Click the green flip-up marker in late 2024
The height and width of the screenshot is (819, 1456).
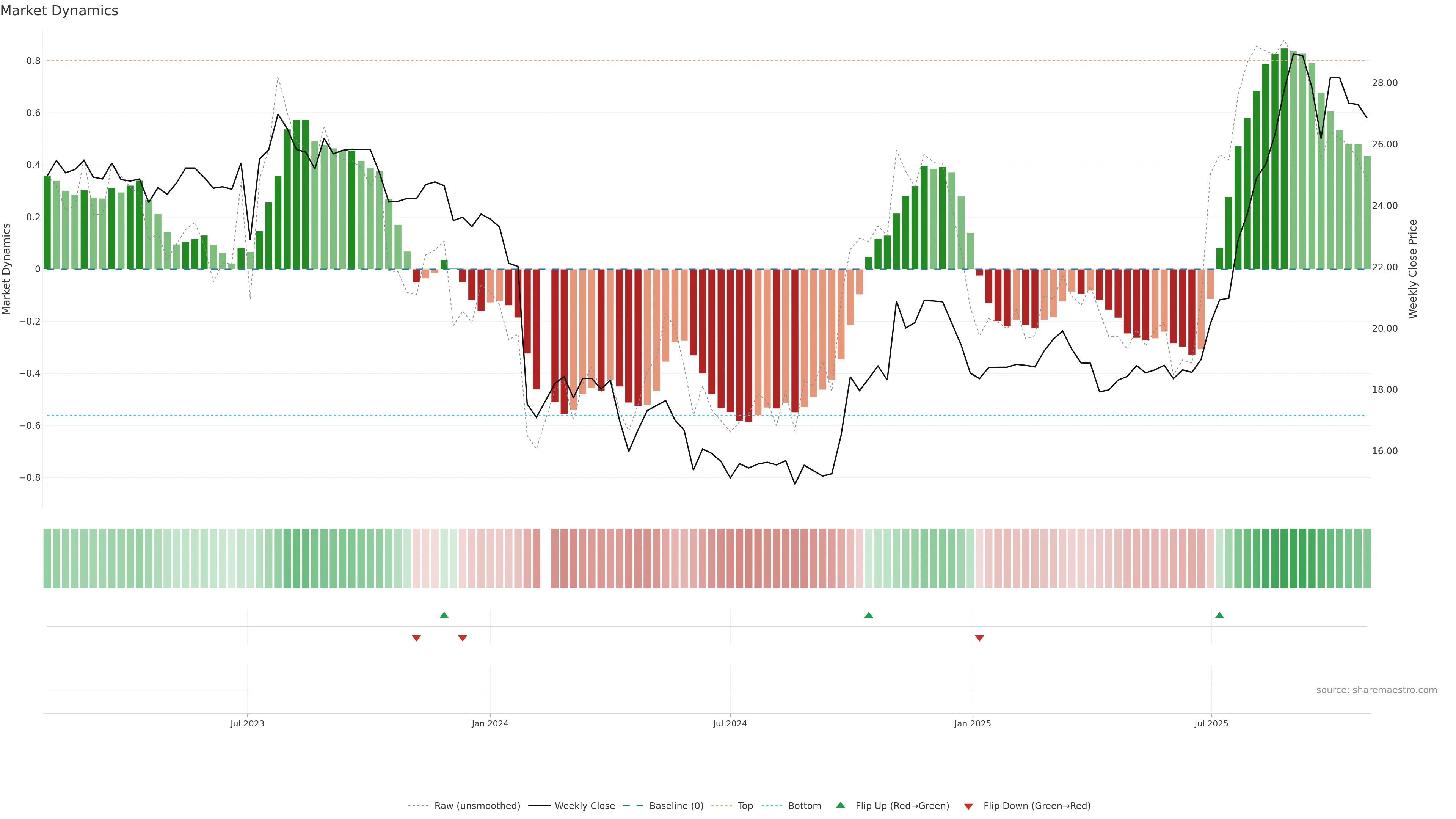pyautogui.click(x=869, y=615)
